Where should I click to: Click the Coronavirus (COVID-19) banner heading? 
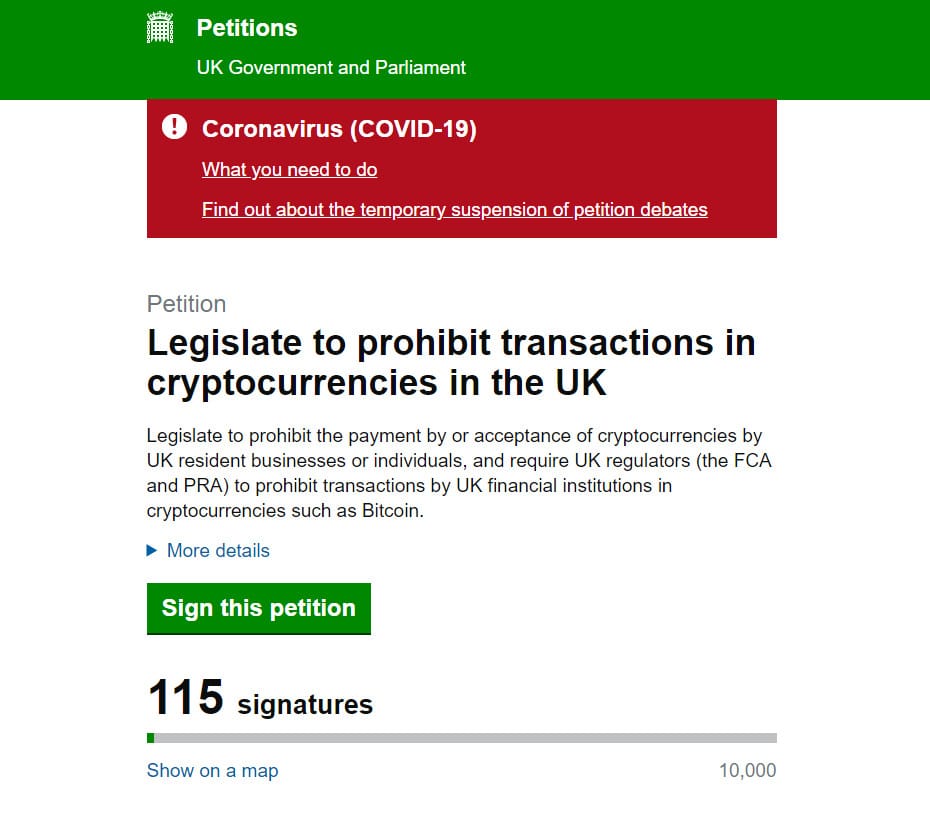tap(339, 129)
